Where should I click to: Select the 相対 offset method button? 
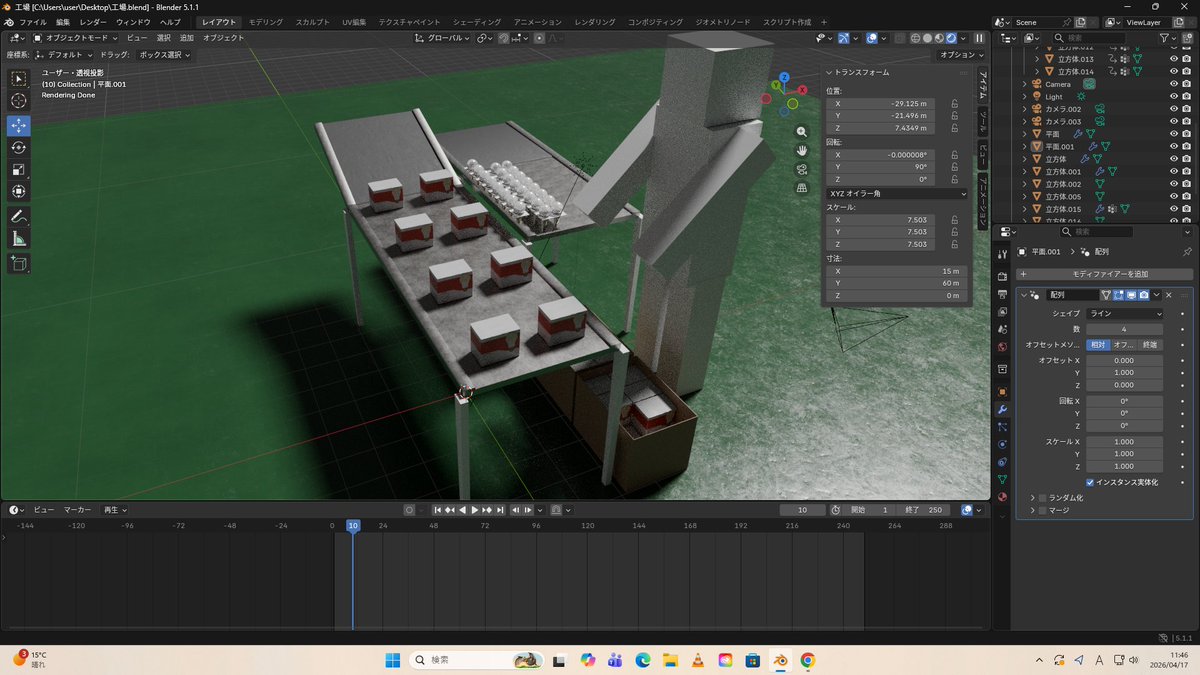1098,345
